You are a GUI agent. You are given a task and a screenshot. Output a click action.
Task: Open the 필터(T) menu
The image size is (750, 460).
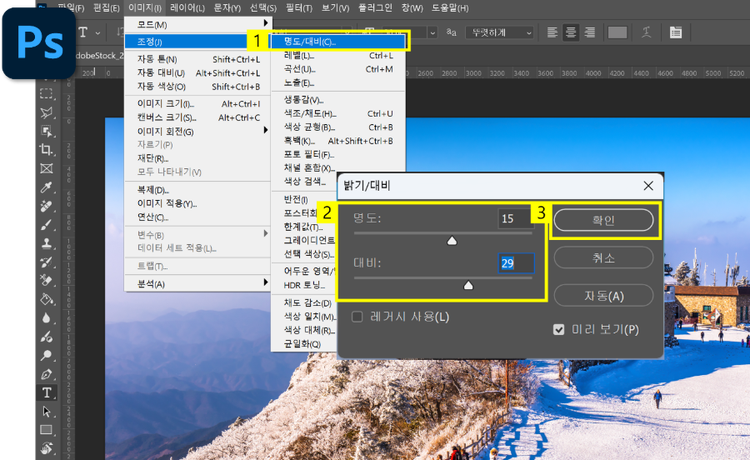click(299, 8)
